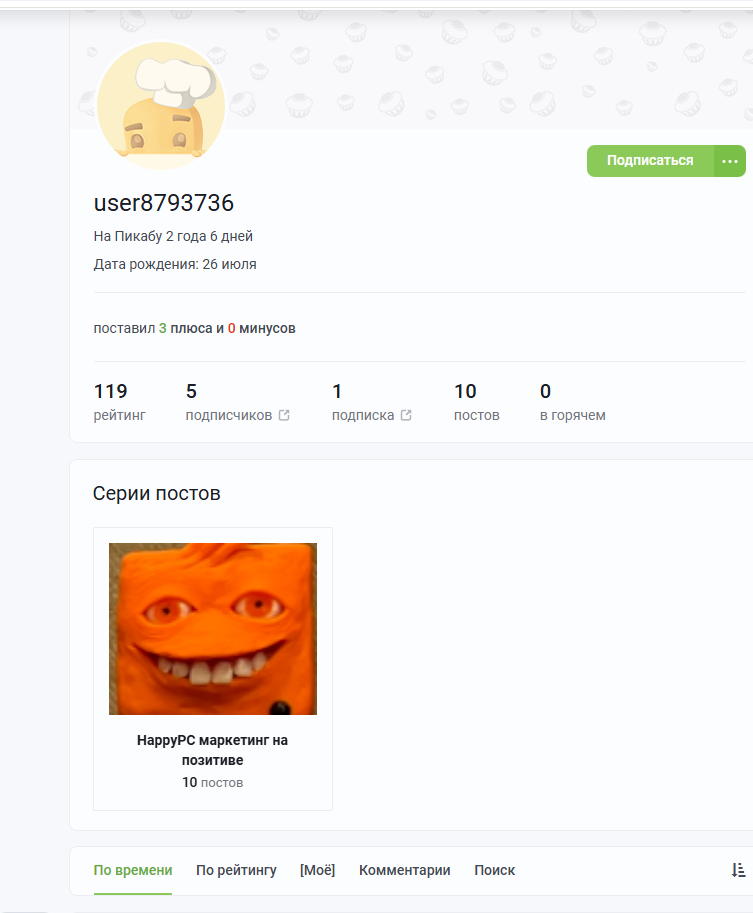The image size is (753, 913).
Task: Open the three-dots menu beside Подписаться
Action: coord(730,161)
